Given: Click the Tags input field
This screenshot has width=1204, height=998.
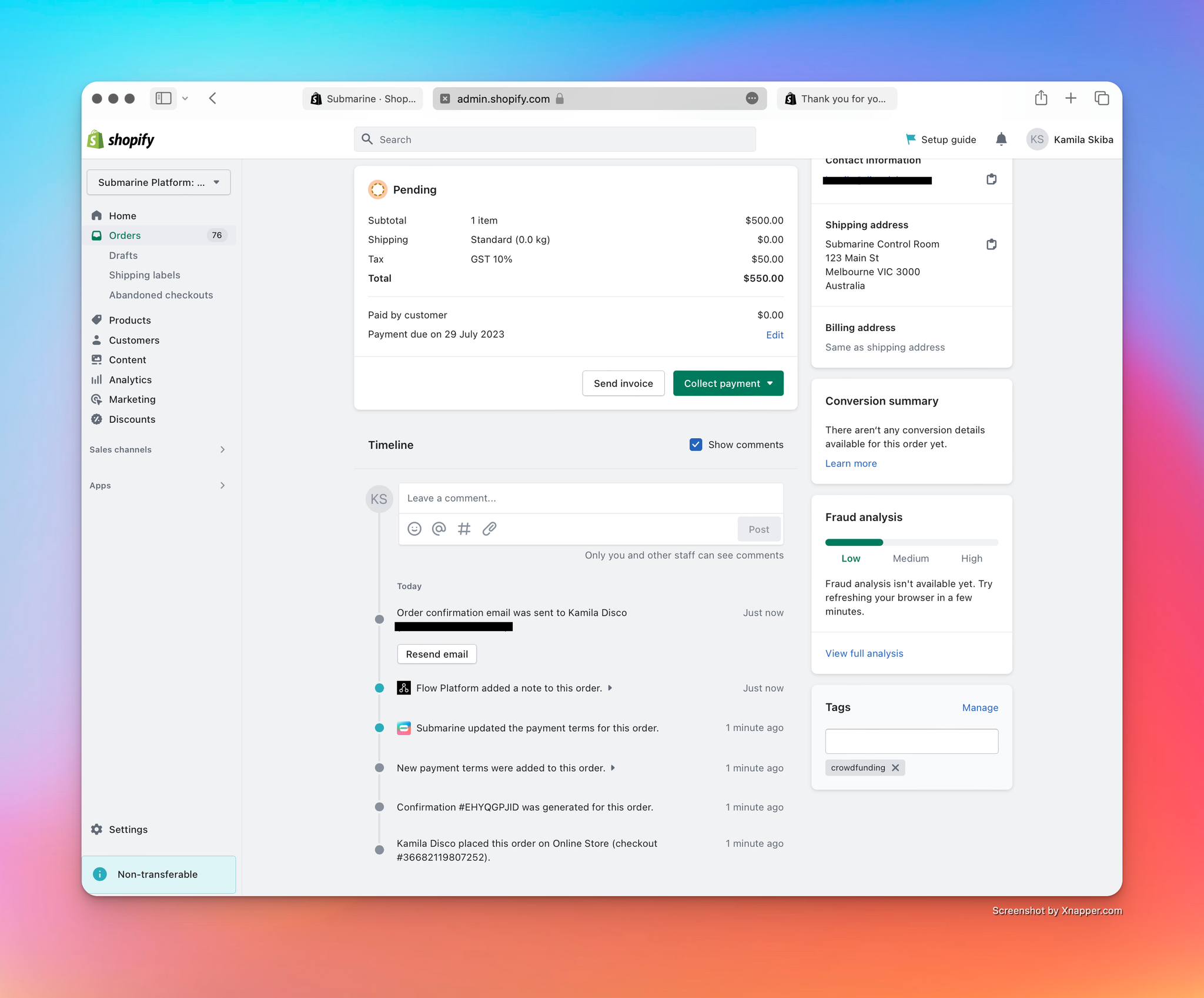Looking at the screenshot, I should click(911, 741).
